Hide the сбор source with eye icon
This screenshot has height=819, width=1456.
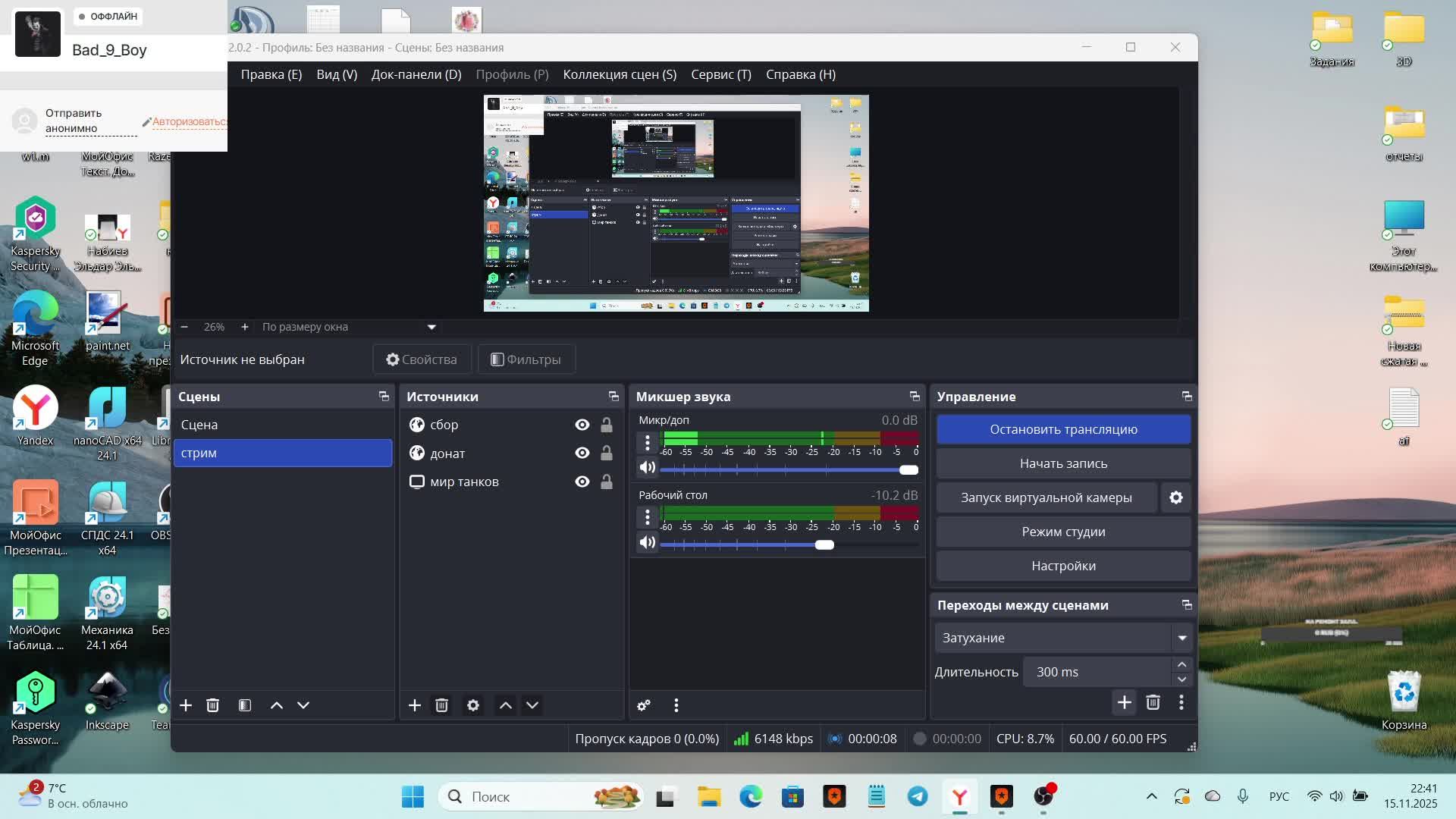[582, 425]
